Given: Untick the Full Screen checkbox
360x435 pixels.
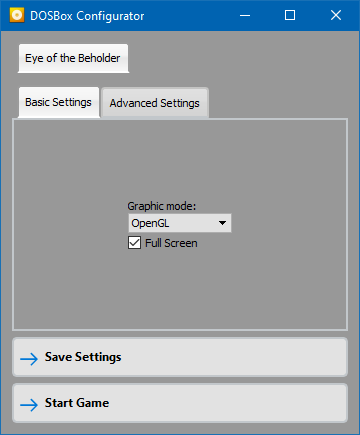Looking at the screenshot, I should coord(134,243).
